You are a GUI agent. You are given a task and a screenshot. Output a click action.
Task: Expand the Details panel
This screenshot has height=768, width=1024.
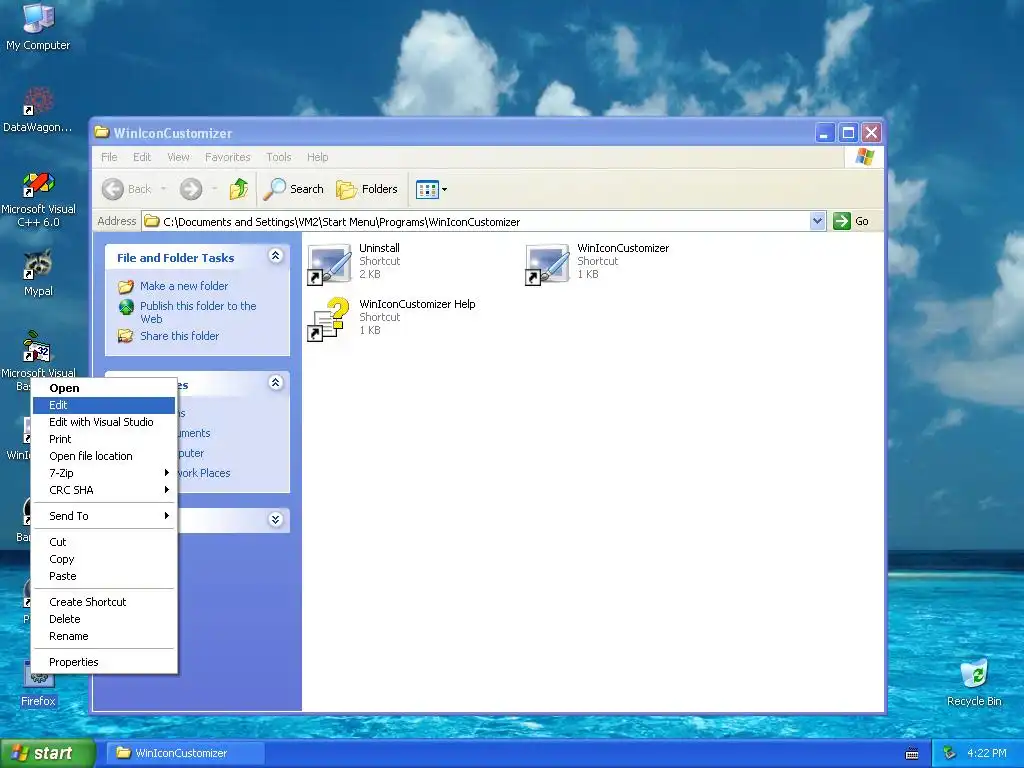(276, 520)
